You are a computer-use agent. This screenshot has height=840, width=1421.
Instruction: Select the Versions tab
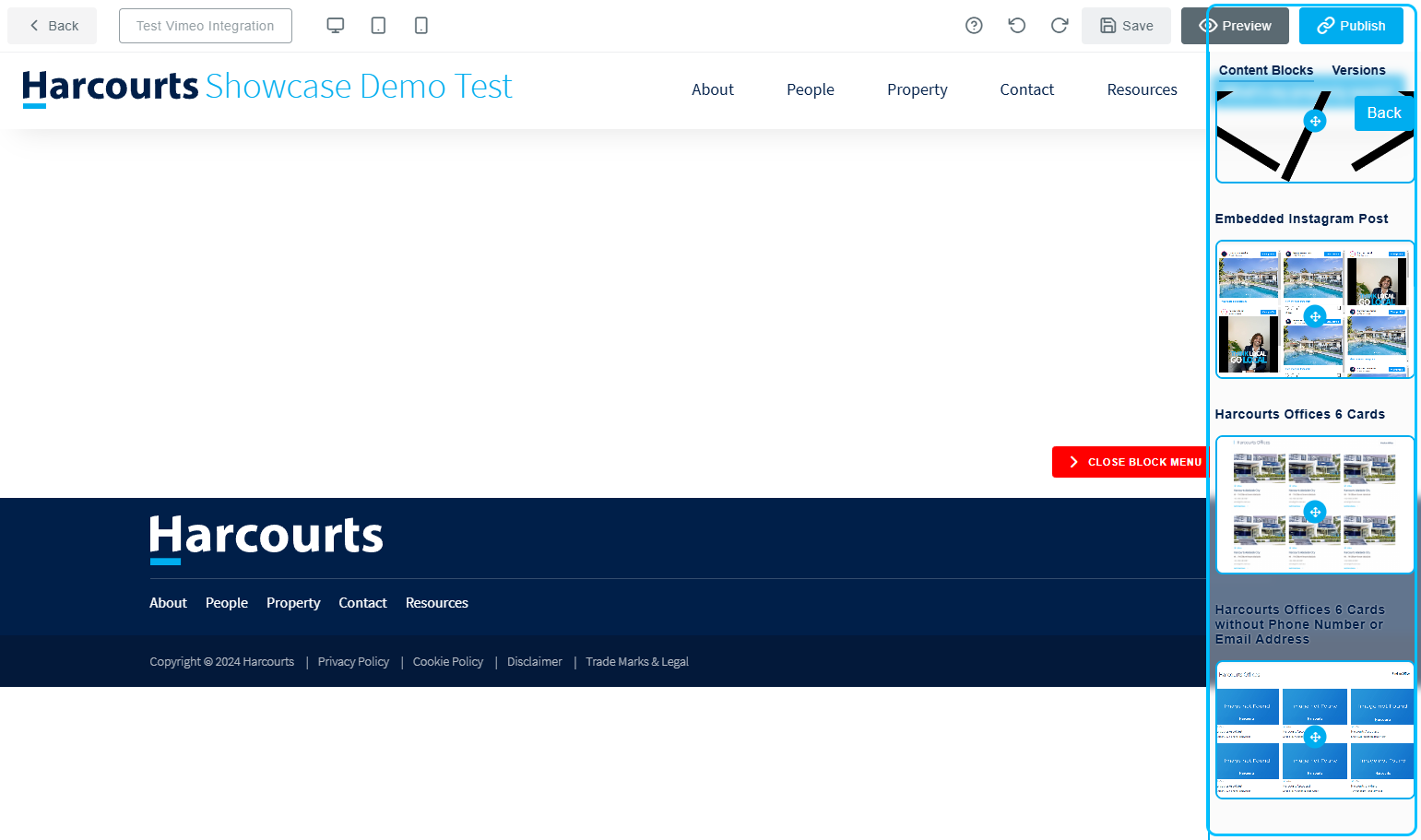click(1358, 70)
